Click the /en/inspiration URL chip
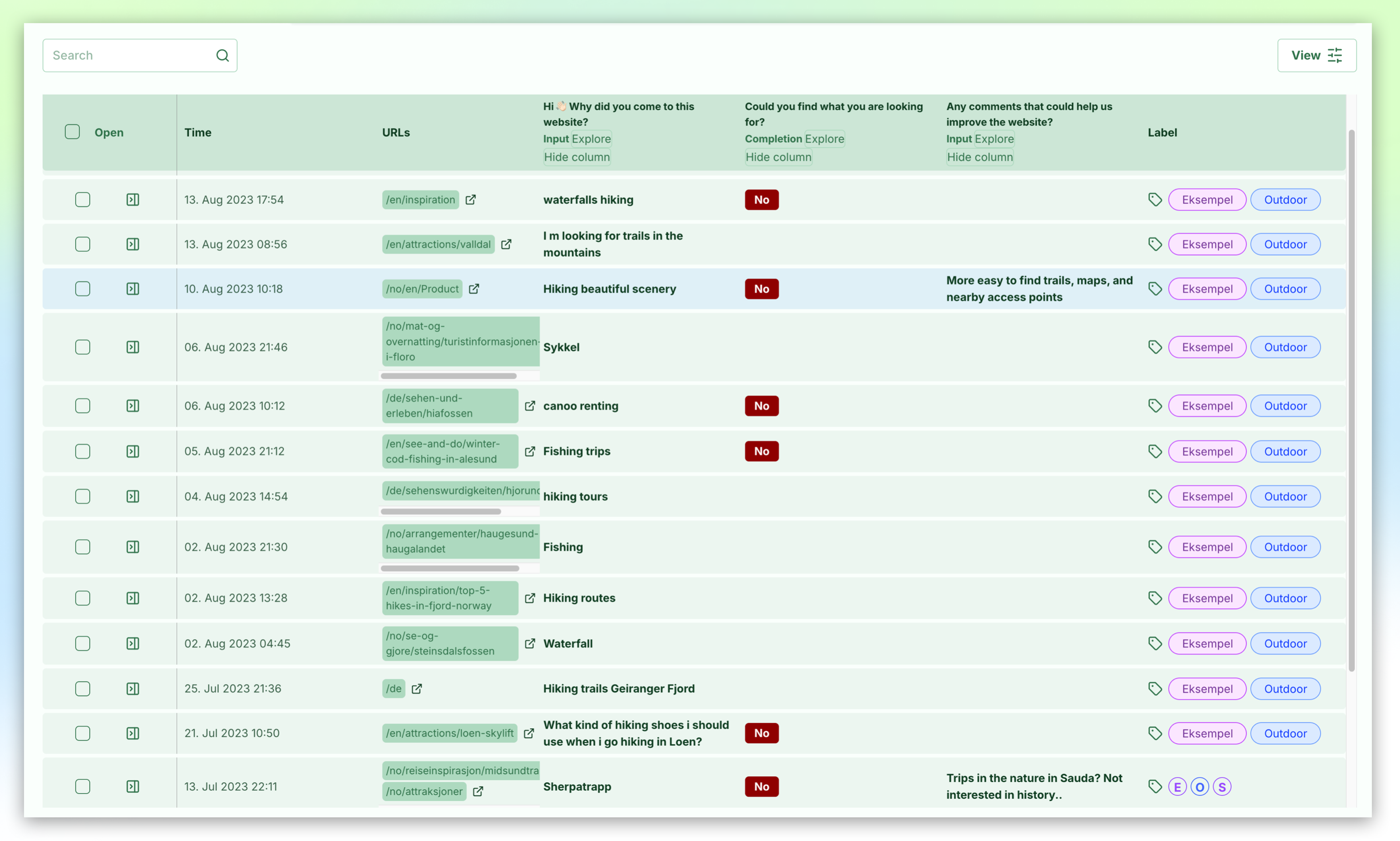1400x841 pixels. point(420,199)
